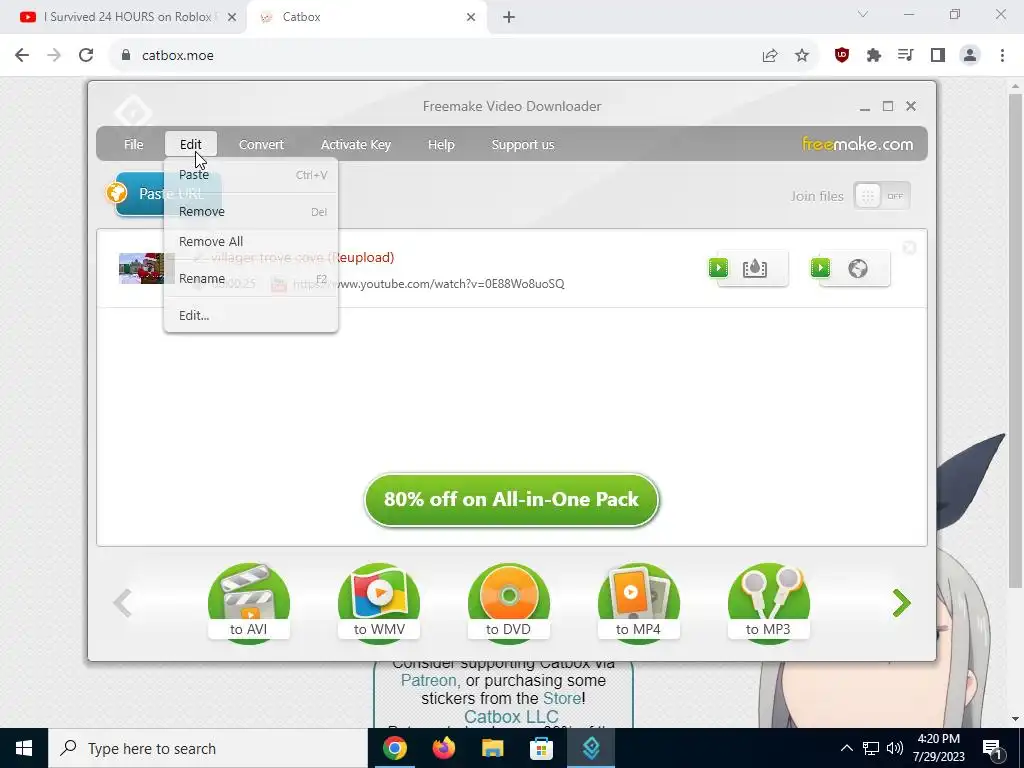Click the globe icon button on video row

tap(857, 268)
